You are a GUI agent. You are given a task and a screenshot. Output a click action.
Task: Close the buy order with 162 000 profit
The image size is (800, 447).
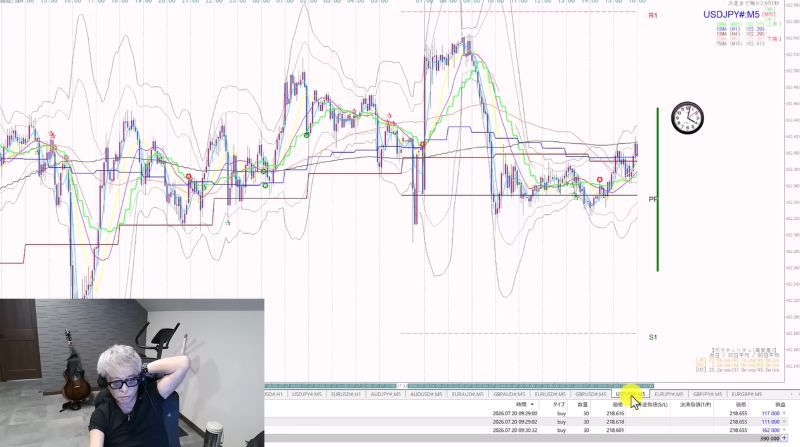click(x=785, y=430)
